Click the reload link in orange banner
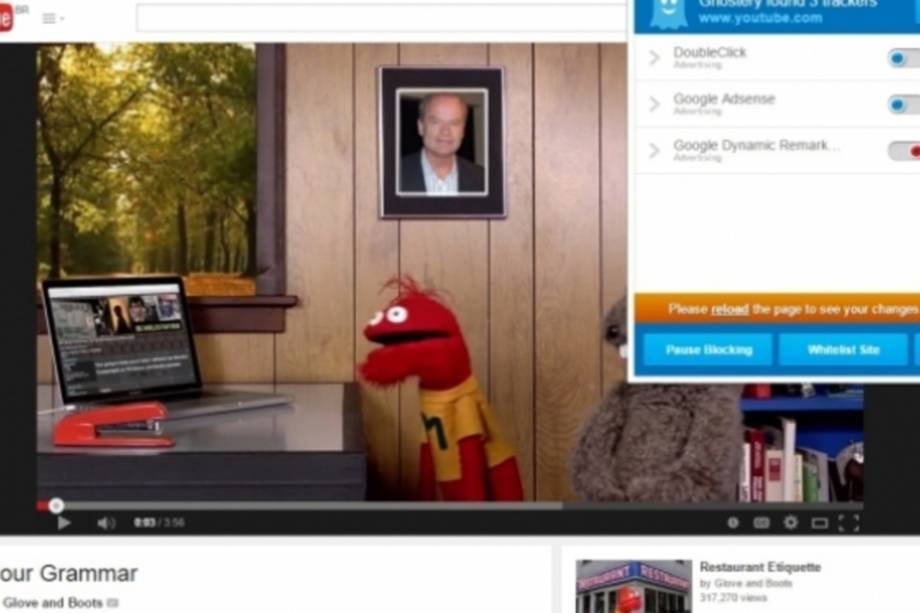 click(729, 309)
